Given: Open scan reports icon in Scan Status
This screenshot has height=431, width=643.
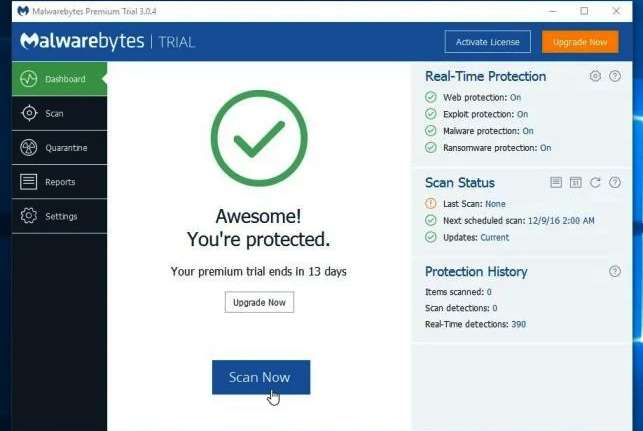Looking at the screenshot, I should pos(556,183).
